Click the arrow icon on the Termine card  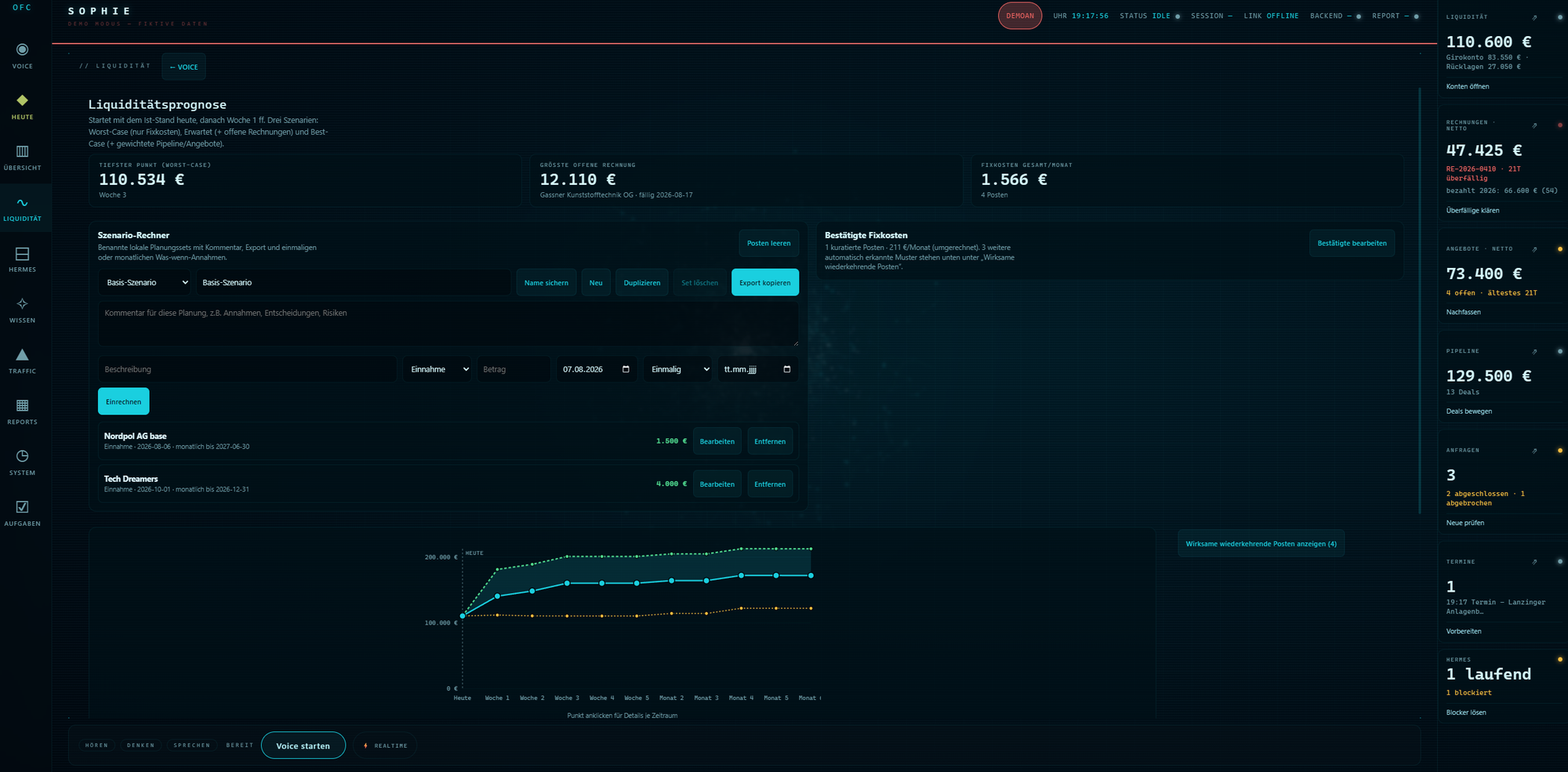[1535, 562]
